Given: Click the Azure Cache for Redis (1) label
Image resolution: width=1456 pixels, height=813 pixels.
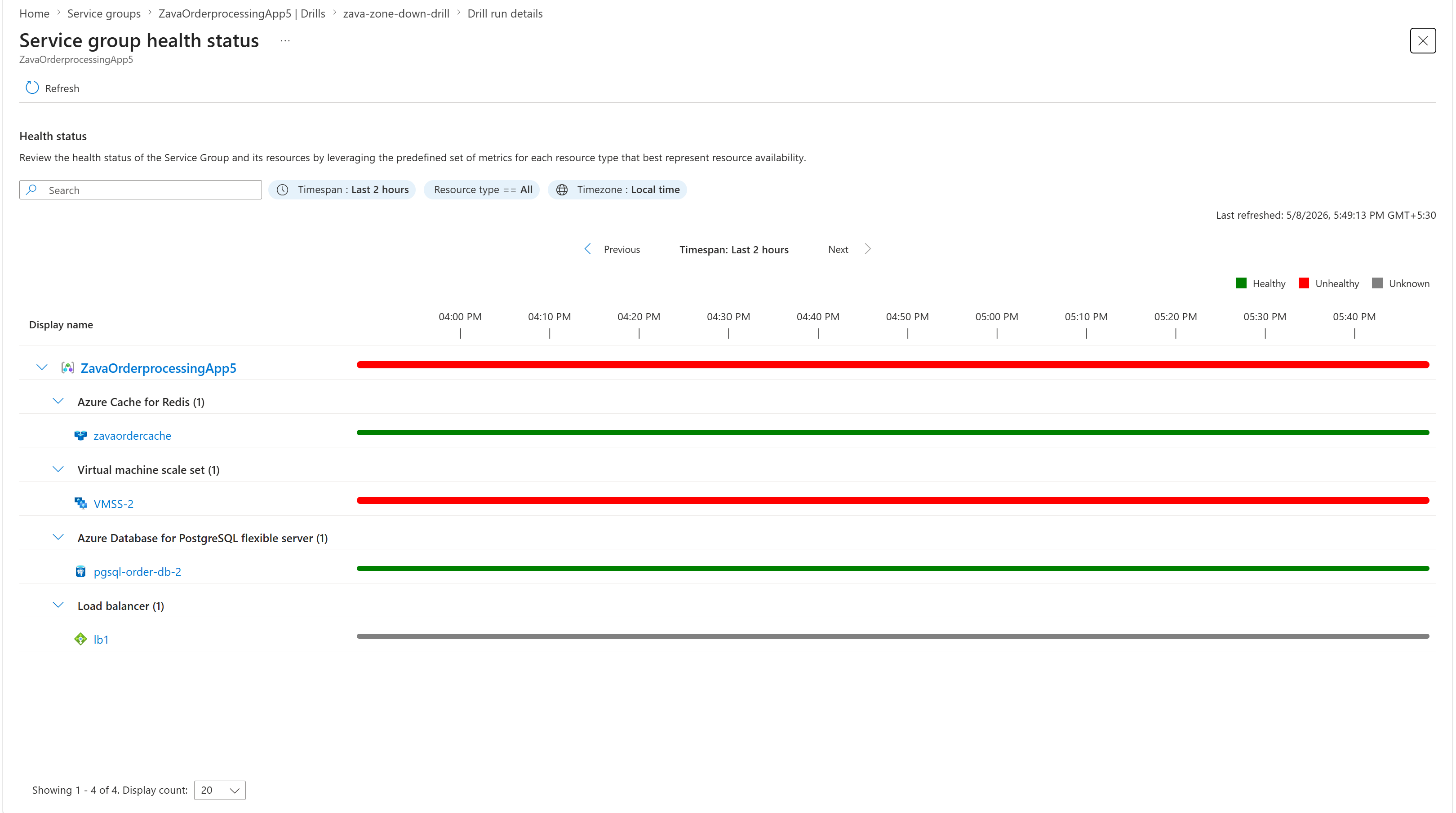Looking at the screenshot, I should tap(141, 402).
